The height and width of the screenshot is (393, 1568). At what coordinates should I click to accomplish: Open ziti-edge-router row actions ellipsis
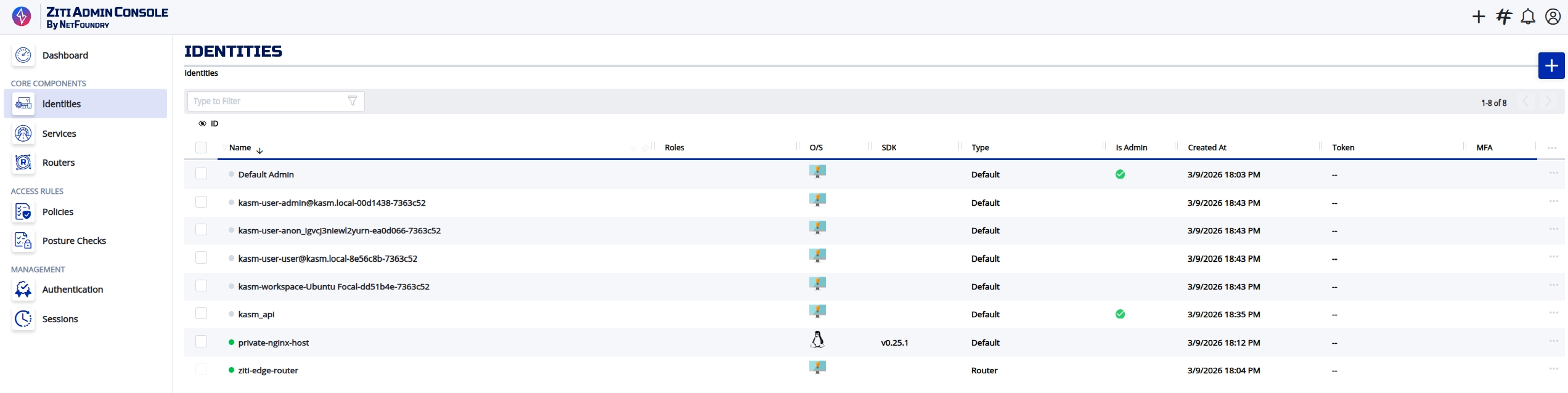(x=1553, y=368)
